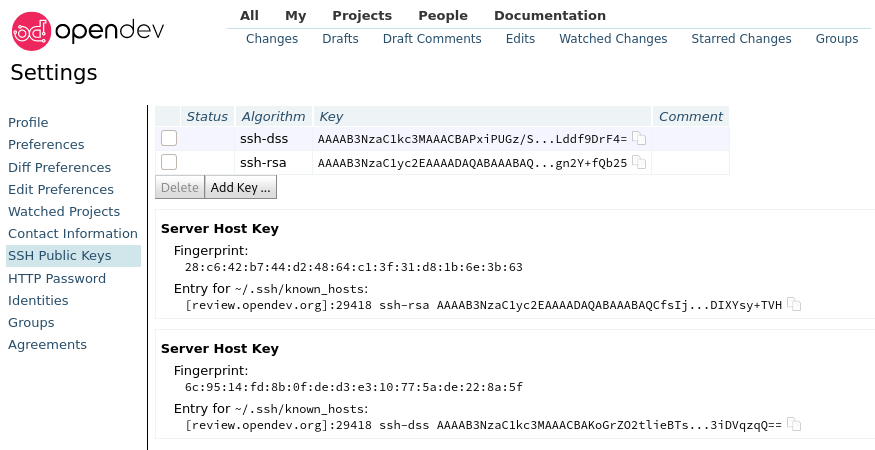This screenshot has height=450, width=875.
Task: Copy the ssh-rsa public key
Action: 639,162
